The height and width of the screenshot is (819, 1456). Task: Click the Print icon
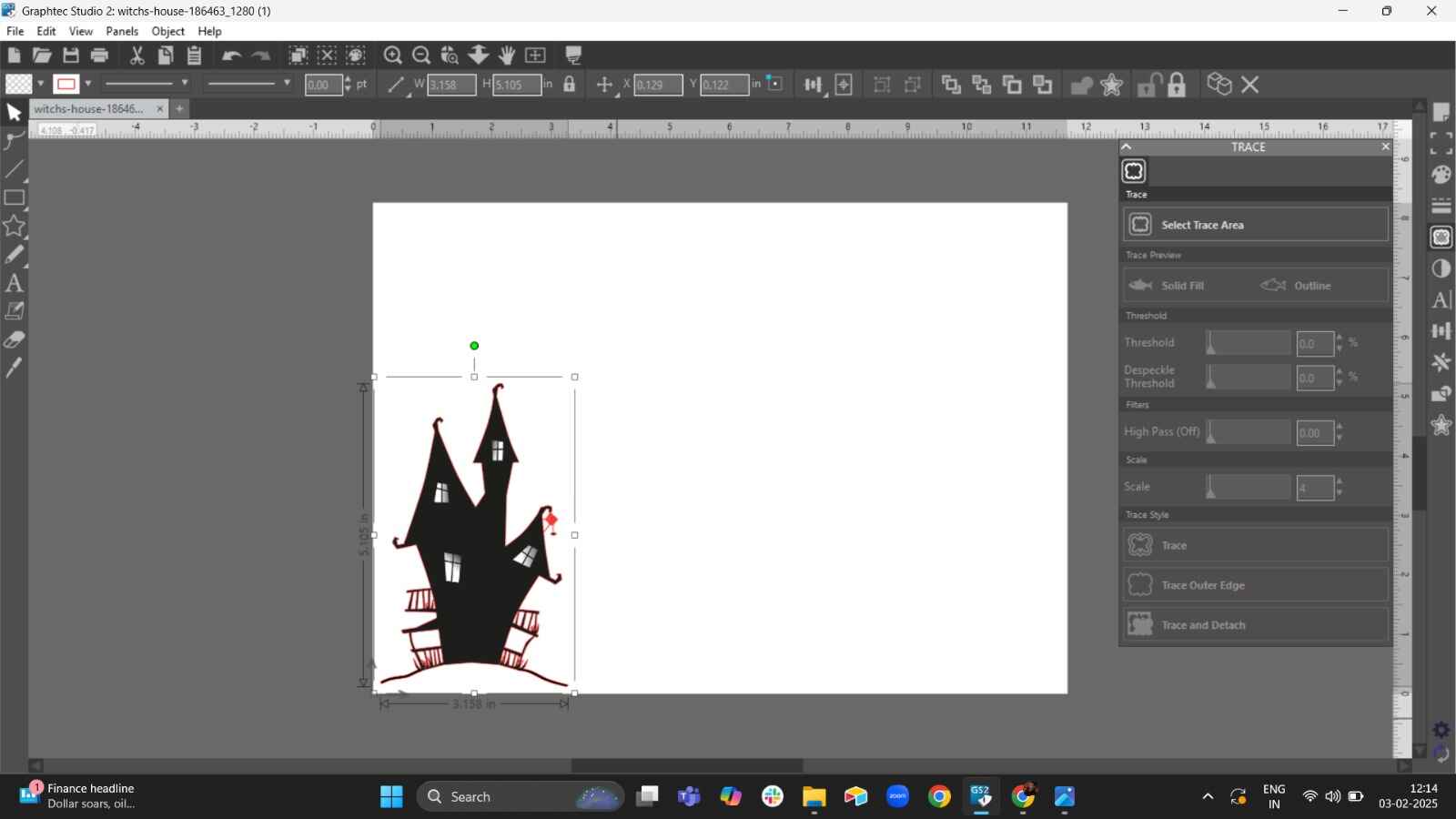click(100, 56)
